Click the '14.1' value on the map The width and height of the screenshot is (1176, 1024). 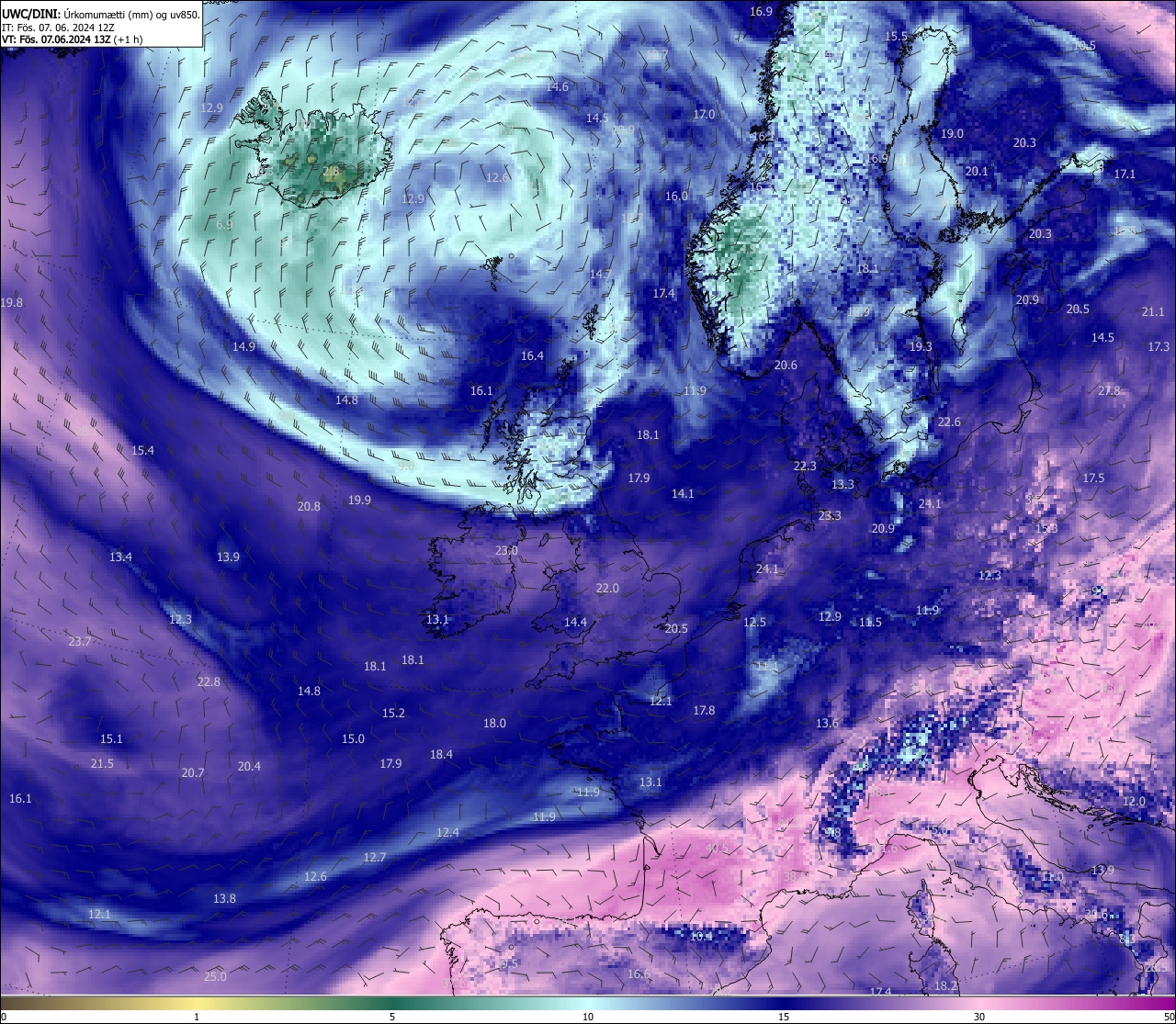(683, 494)
